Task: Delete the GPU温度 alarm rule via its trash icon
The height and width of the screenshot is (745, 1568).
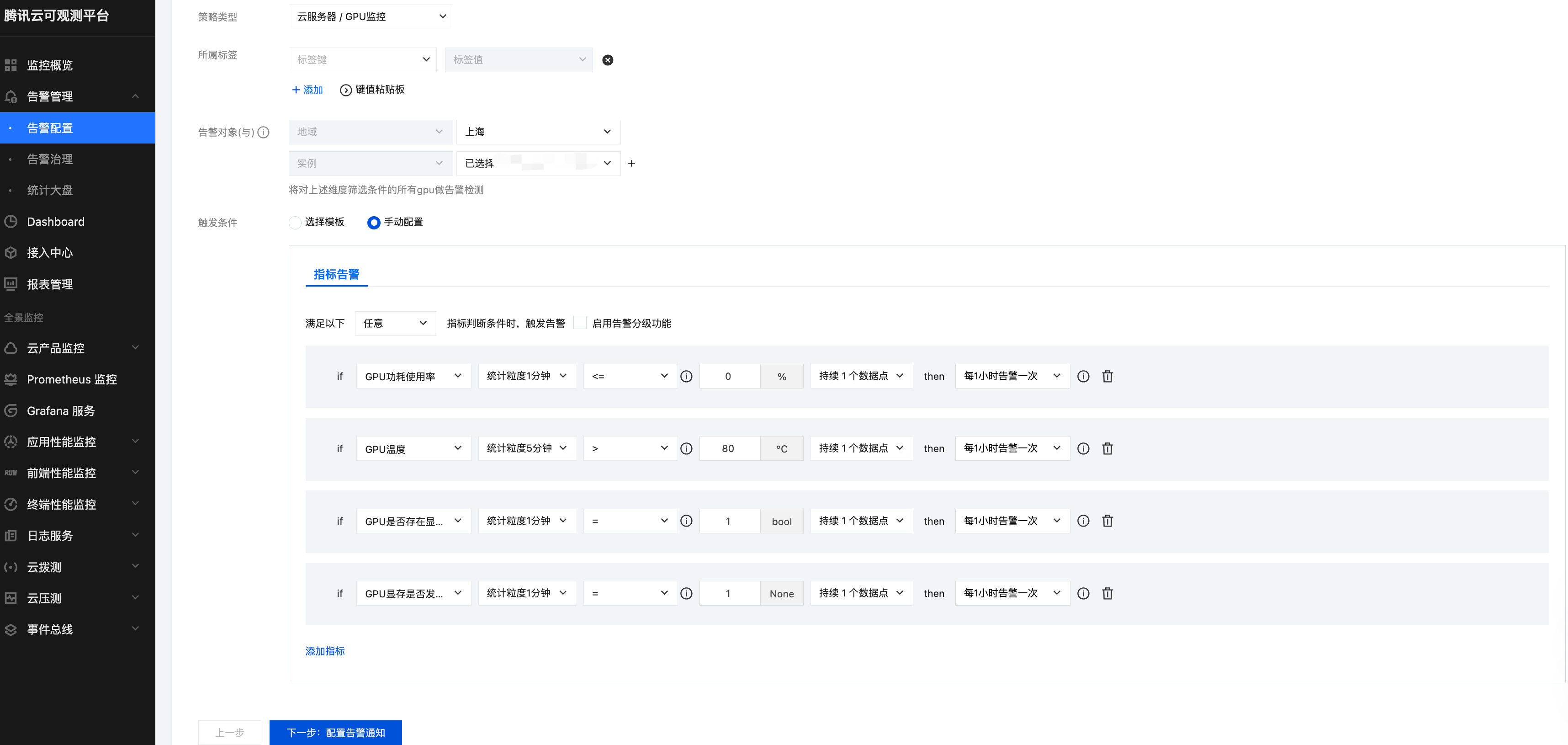Action: coord(1107,448)
